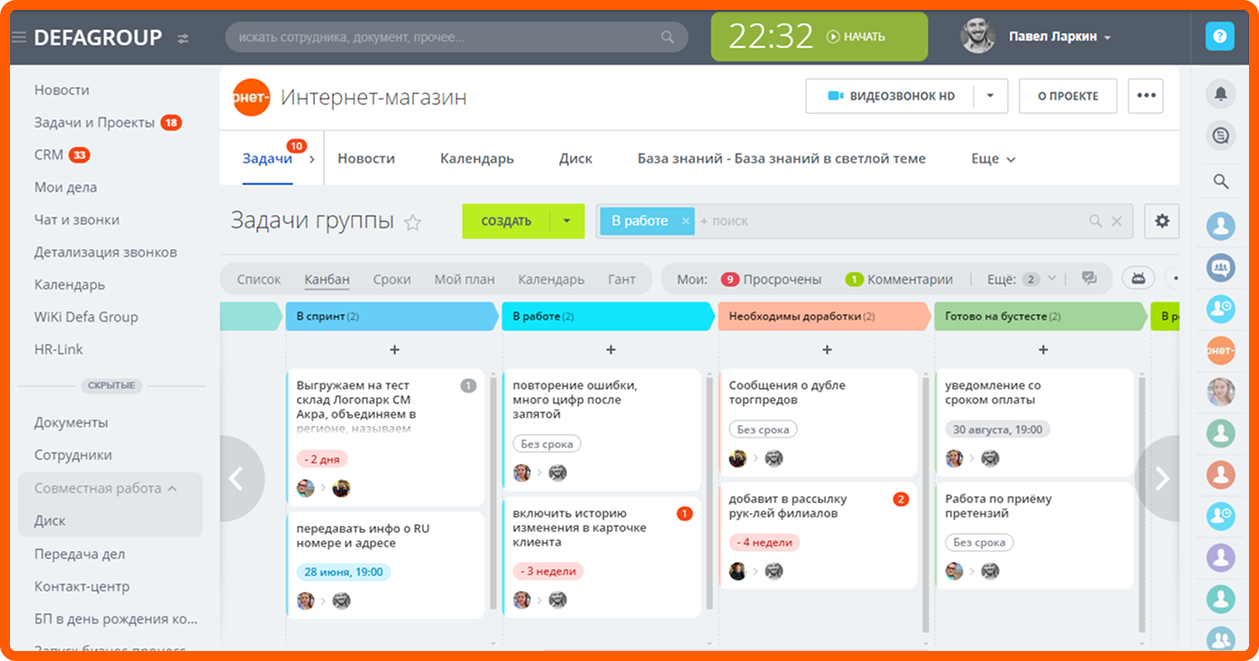Screen dimensions: 1259x661
Task: Toggle the Просрочены overdue filter
Action: (771, 279)
